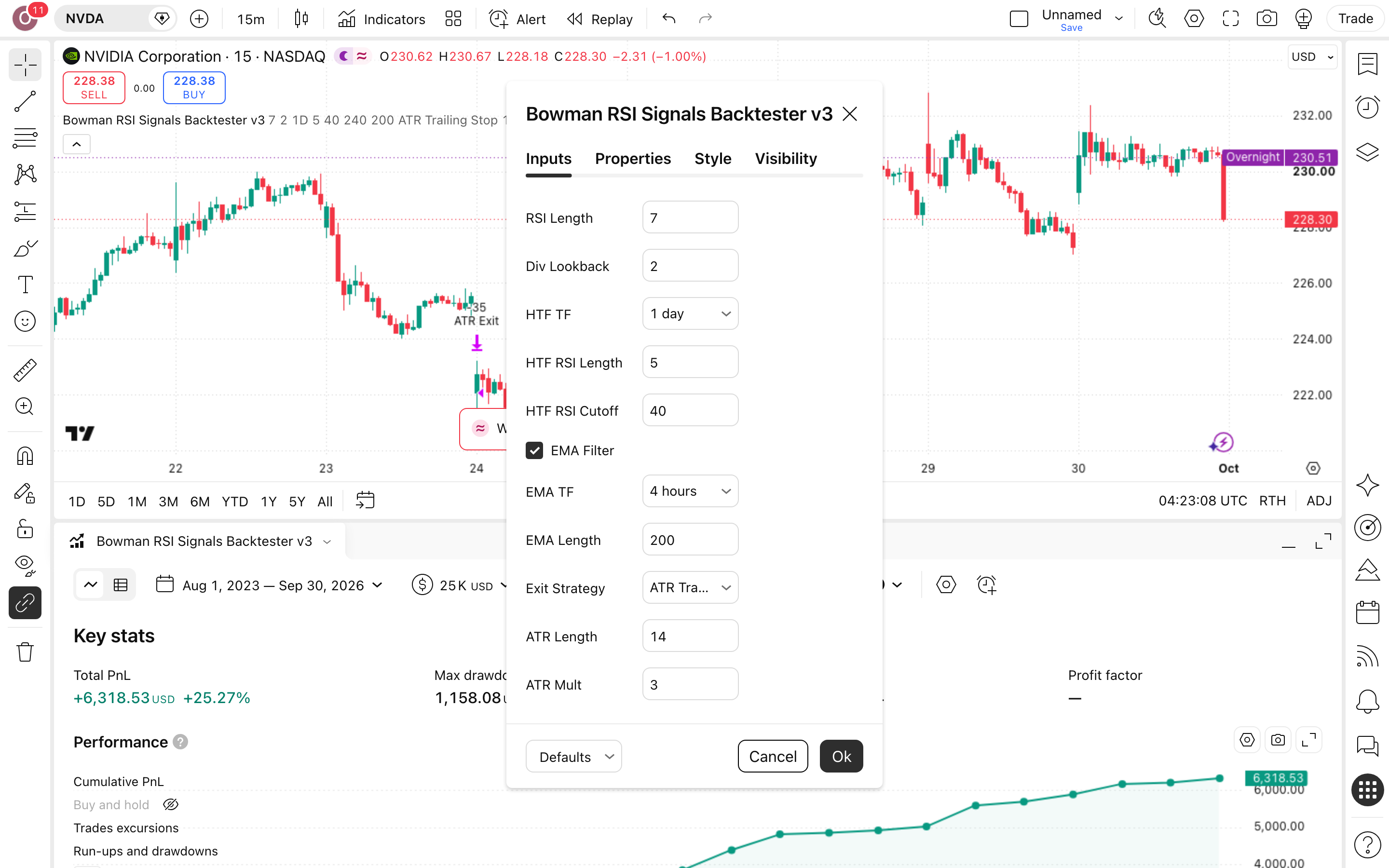Click the Trade button
Screen dimensions: 1389x868
1355,19
